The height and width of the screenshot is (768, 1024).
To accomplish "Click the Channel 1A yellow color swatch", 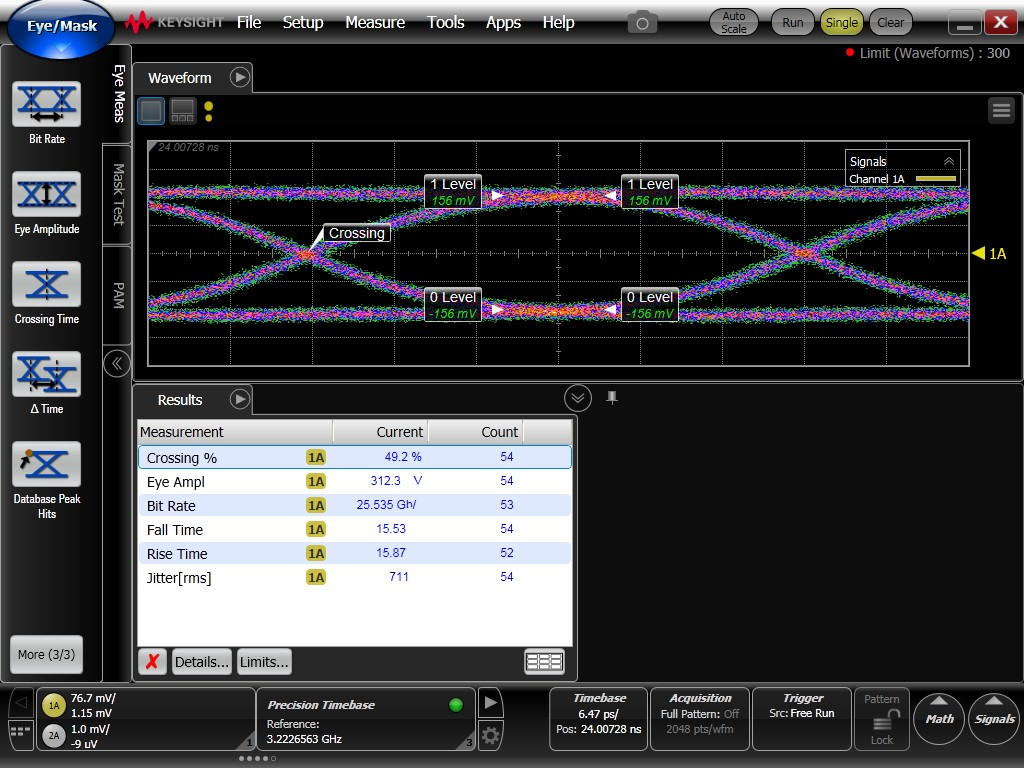I will pyautogui.click(x=936, y=180).
